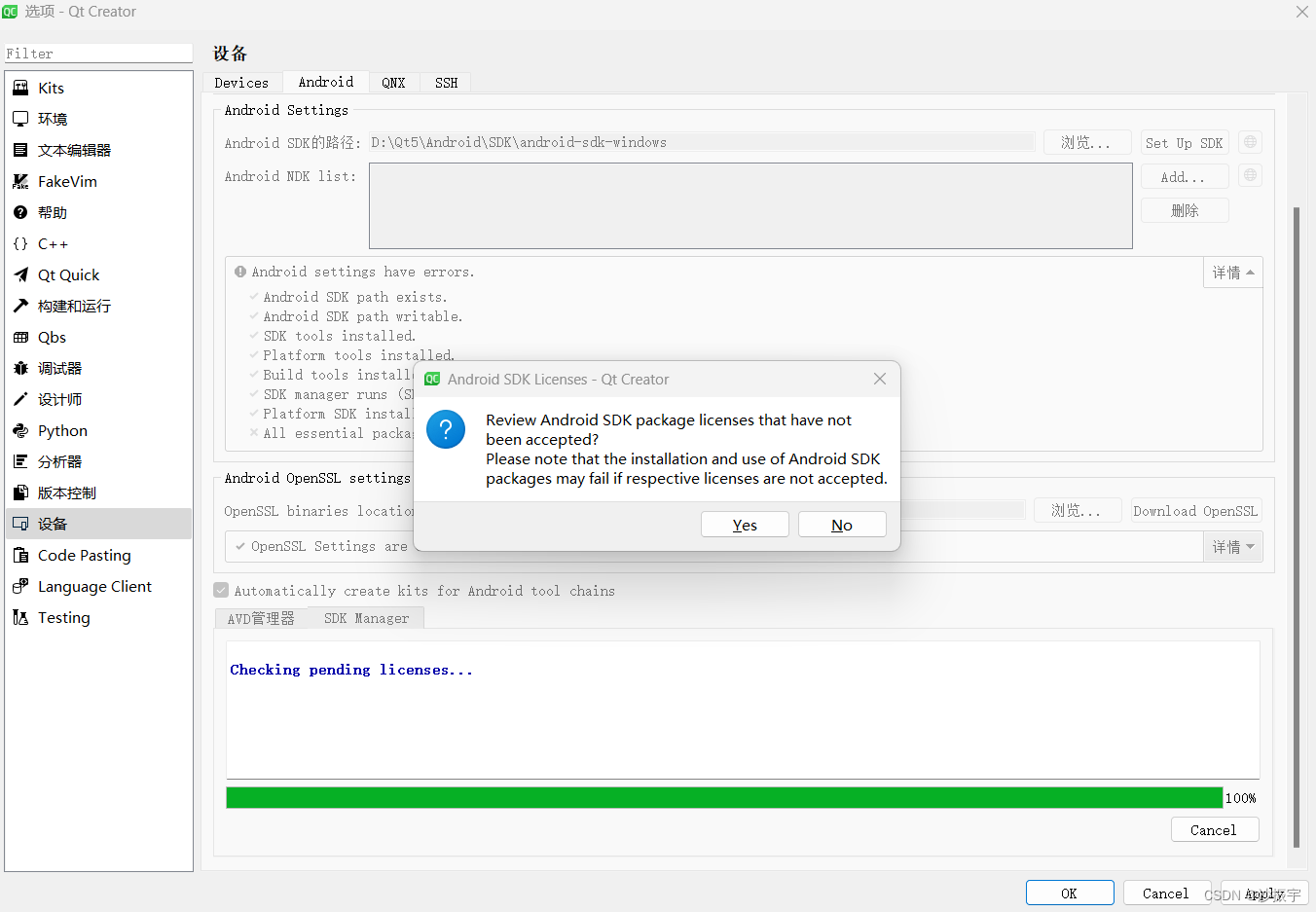Open the QNX tab

point(393,83)
